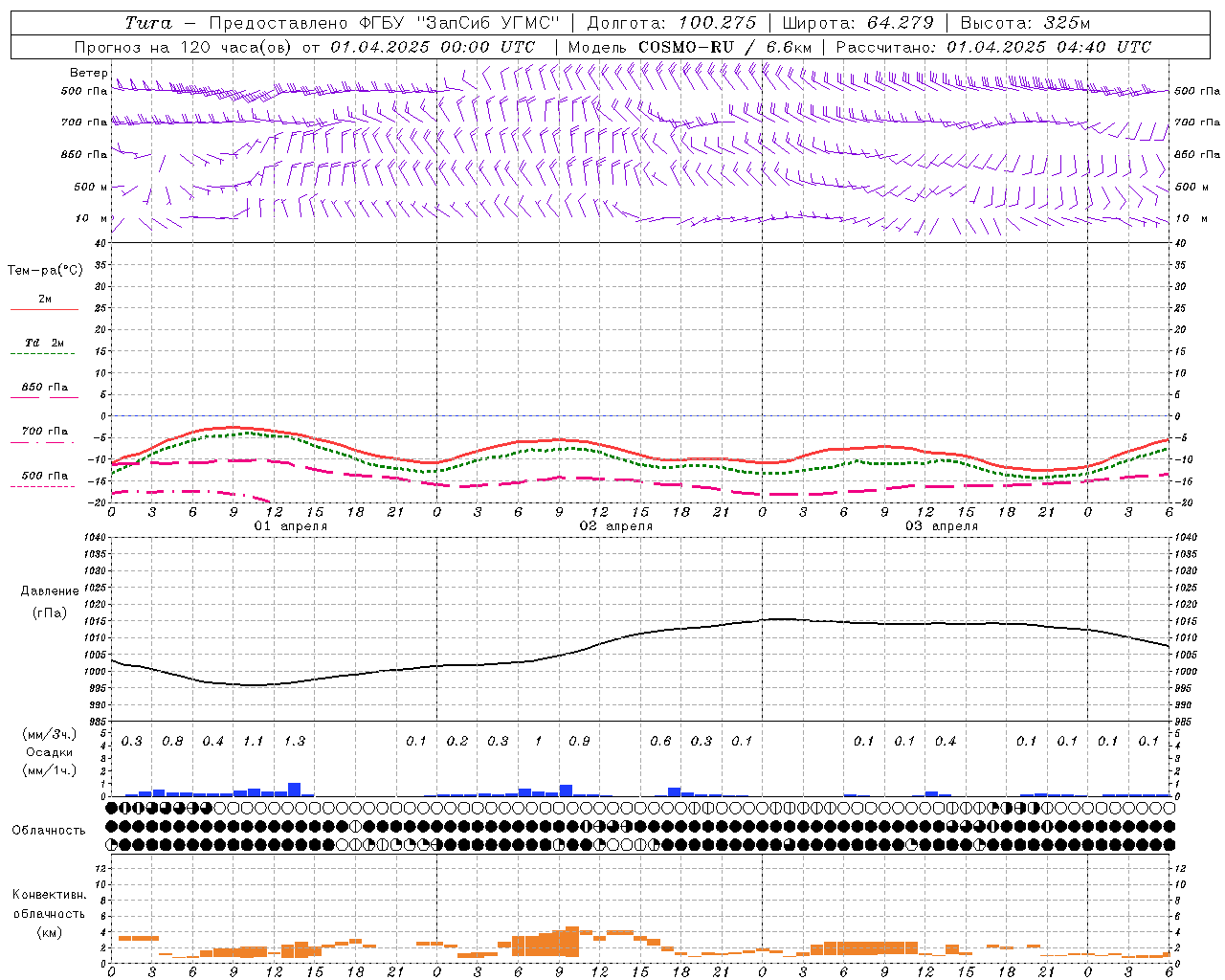The width and height of the screenshot is (1225, 980).
Task: Click the tallest orange convective cloud bar on 02 апреля
Action: 572,942
